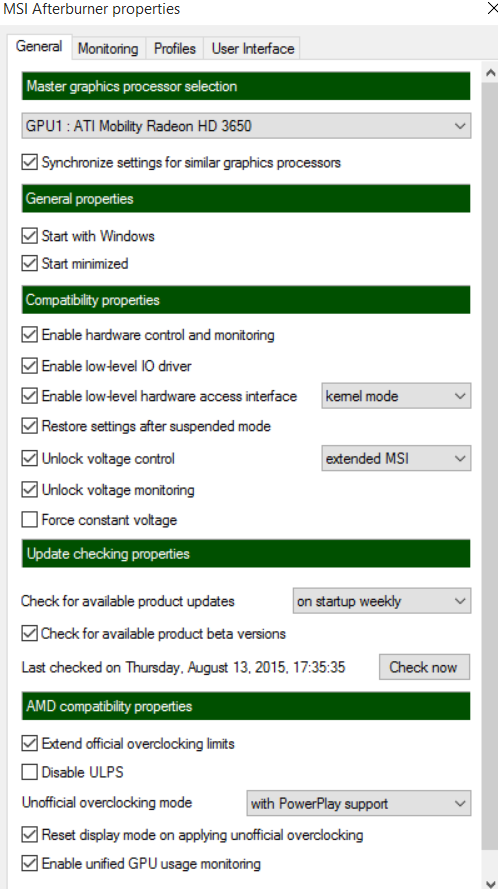
Task: Click the Check now button
Action: click(424, 667)
